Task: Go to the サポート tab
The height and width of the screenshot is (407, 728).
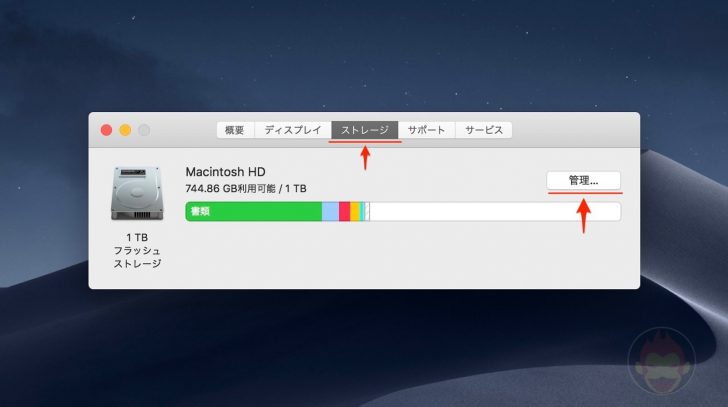Action: 426,130
